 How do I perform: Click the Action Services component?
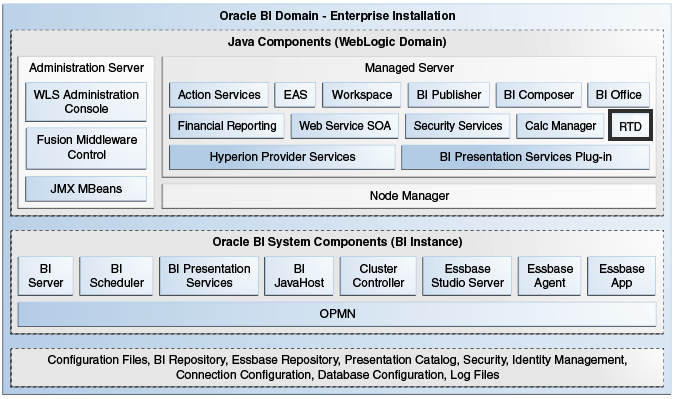(219, 95)
